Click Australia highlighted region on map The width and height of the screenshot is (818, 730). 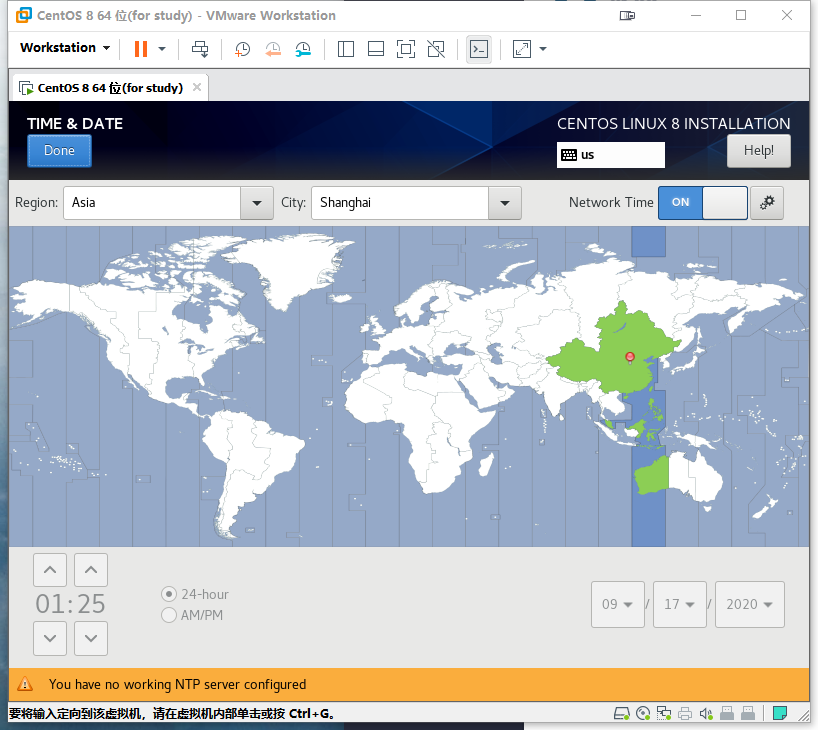coord(653,475)
